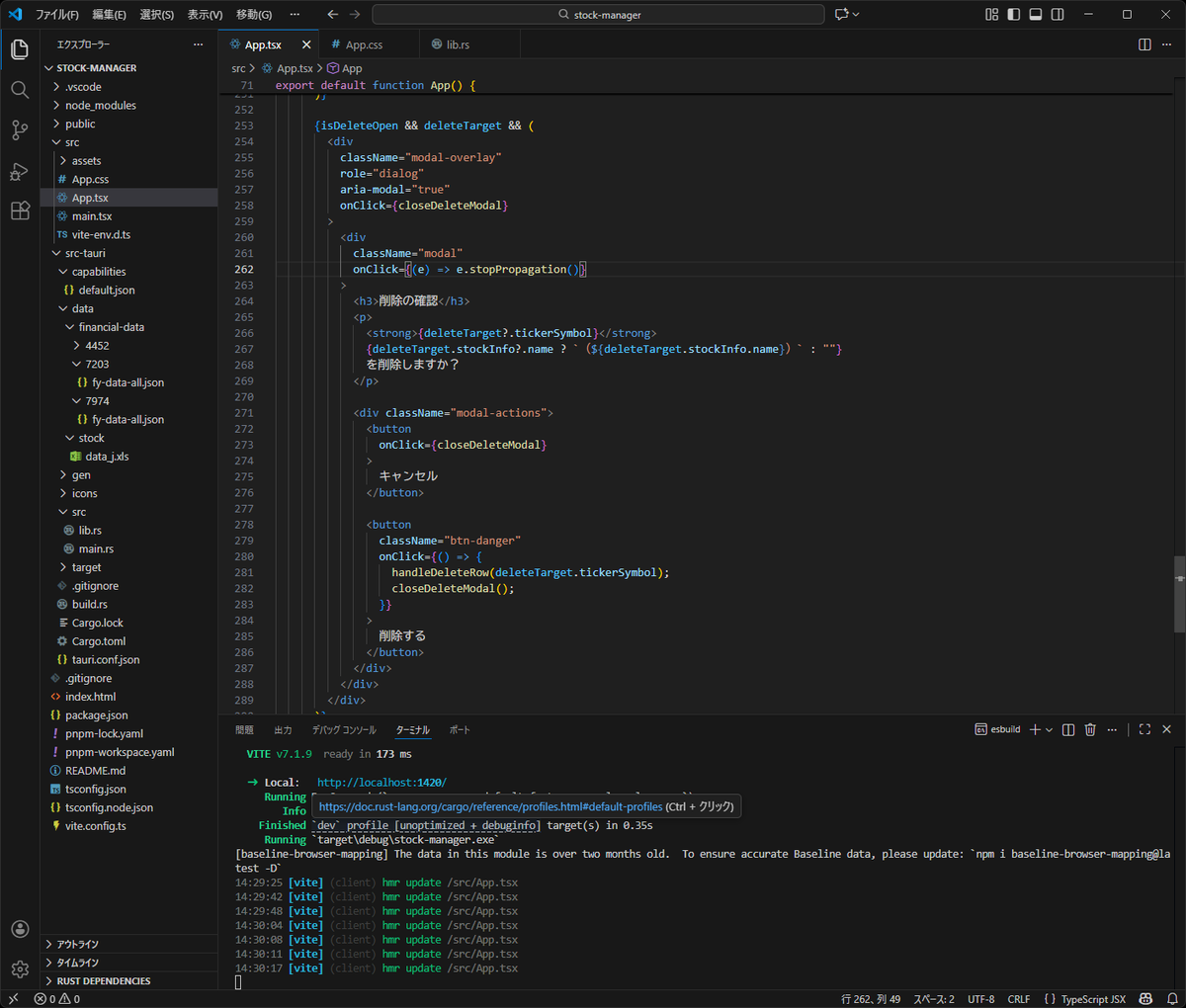The height and width of the screenshot is (1008, 1186).
Task: Collapse the financial-data folder
Action: tap(111, 327)
